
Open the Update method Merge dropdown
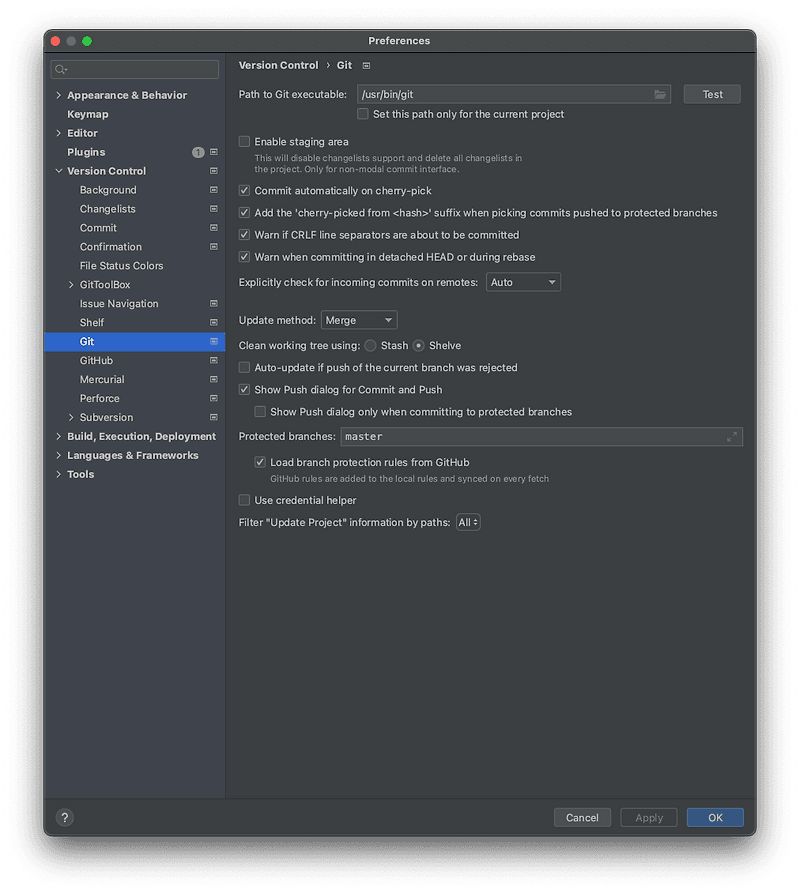(359, 321)
